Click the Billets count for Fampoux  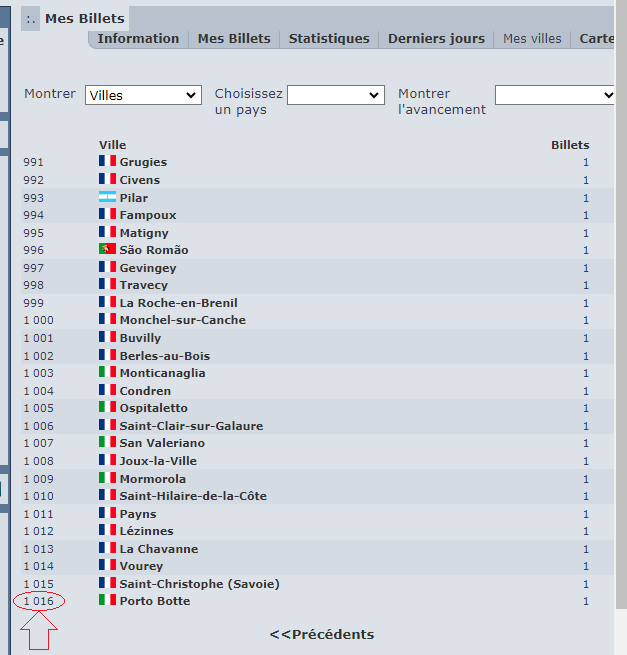click(x=586, y=215)
